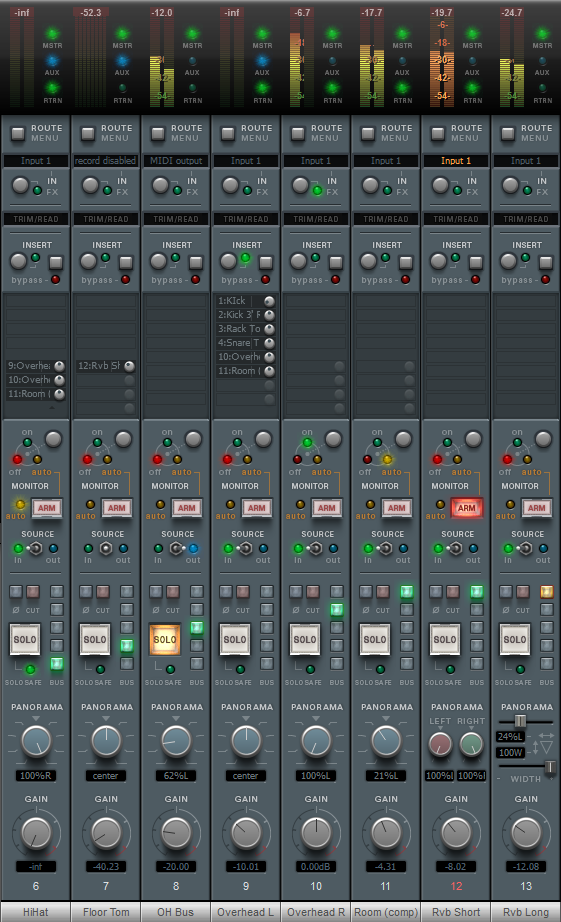The image size is (561, 922).
Task: Click the INSERT enable LED on Overhead L
Action: [245, 258]
